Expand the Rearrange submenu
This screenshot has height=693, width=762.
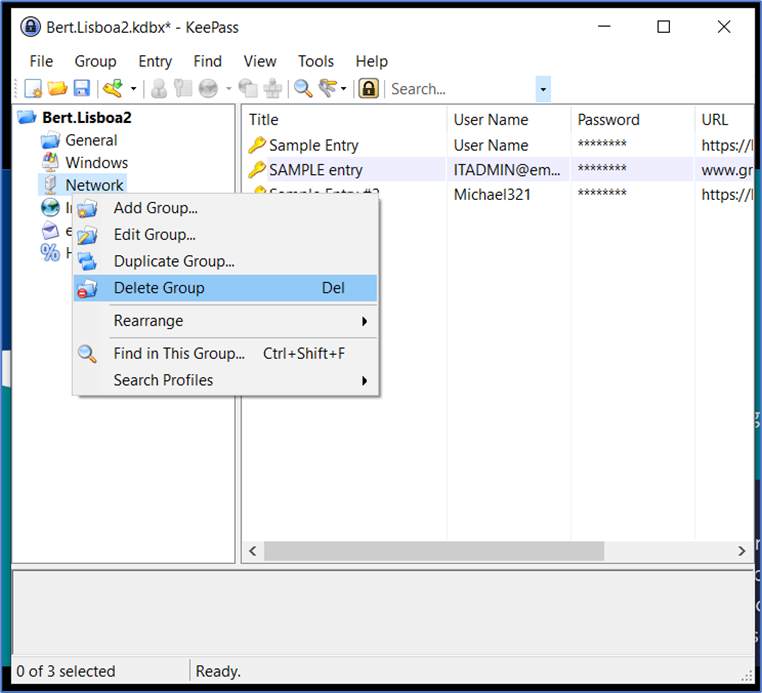[225, 321]
